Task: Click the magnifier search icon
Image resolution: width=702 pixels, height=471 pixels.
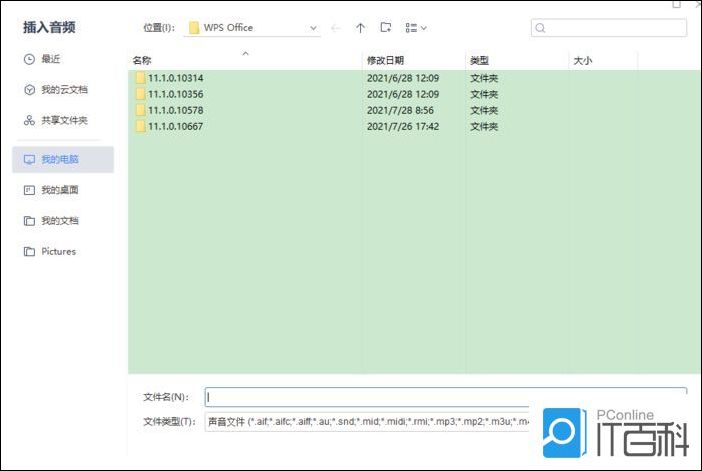Action: click(x=540, y=28)
